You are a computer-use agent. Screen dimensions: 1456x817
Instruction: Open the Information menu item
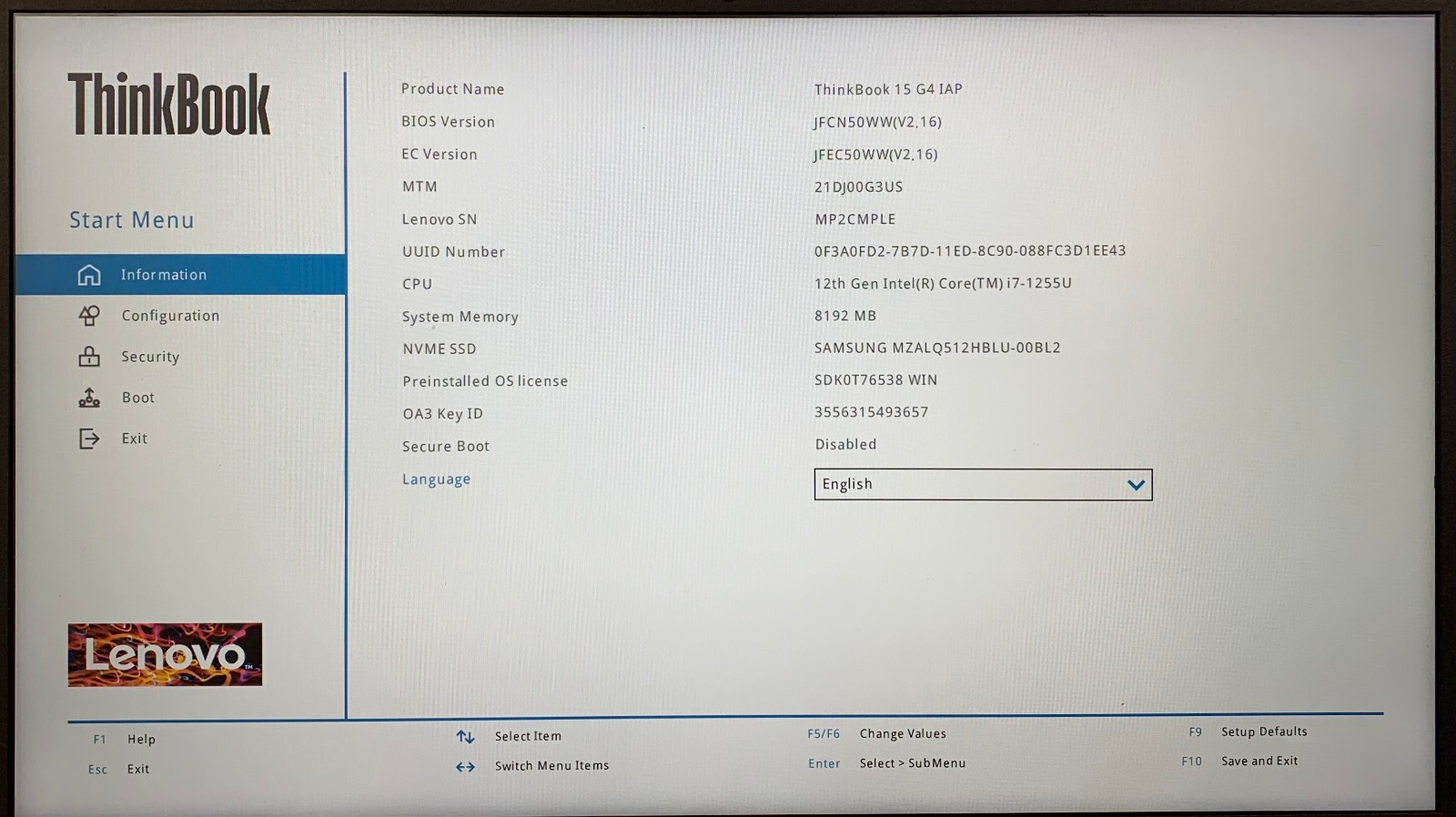point(180,275)
